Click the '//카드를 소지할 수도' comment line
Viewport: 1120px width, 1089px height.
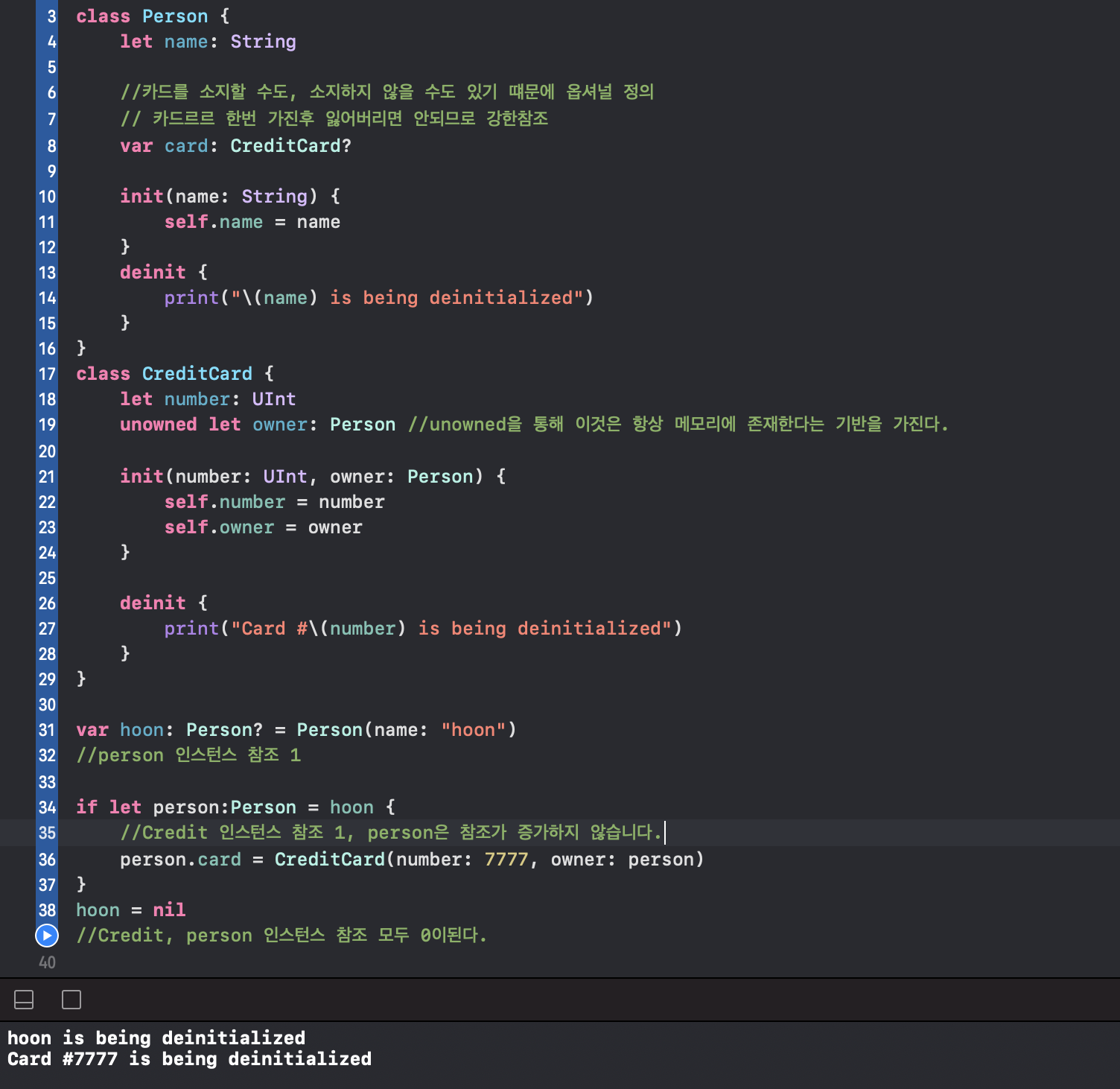click(387, 92)
